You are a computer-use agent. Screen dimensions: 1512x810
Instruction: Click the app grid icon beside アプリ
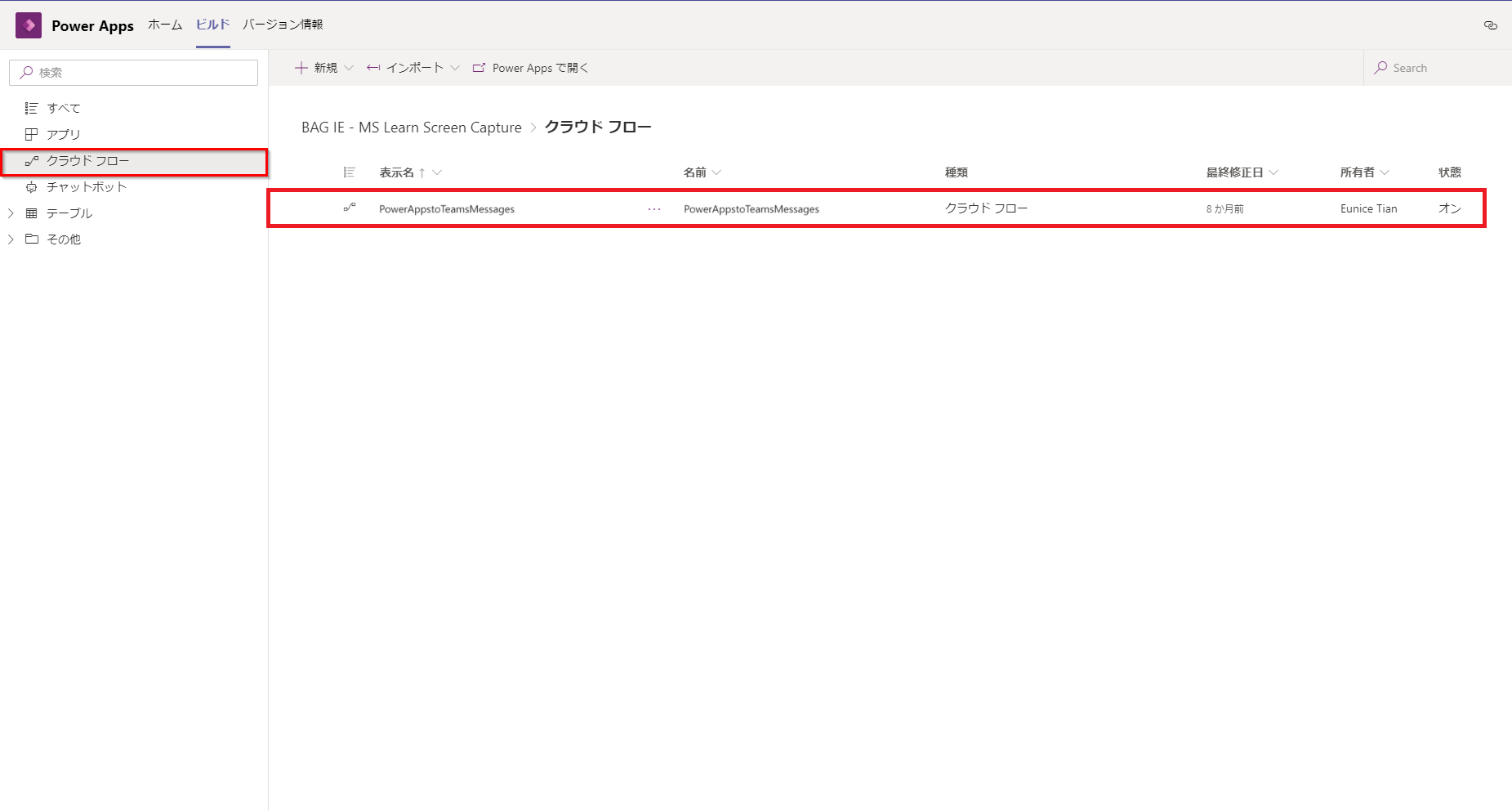[31, 134]
